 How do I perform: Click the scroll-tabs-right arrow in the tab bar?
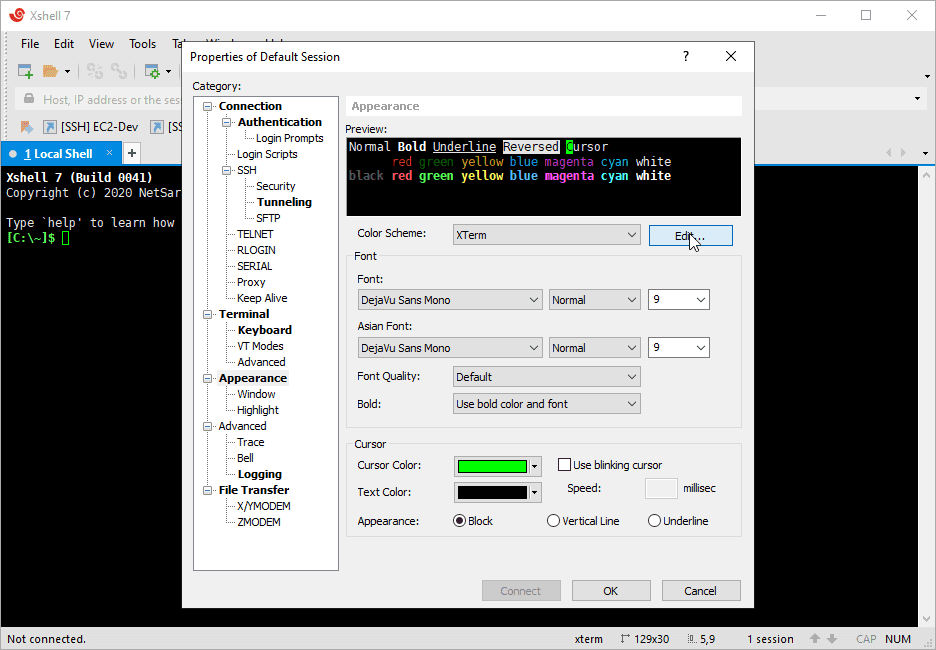click(903, 153)
